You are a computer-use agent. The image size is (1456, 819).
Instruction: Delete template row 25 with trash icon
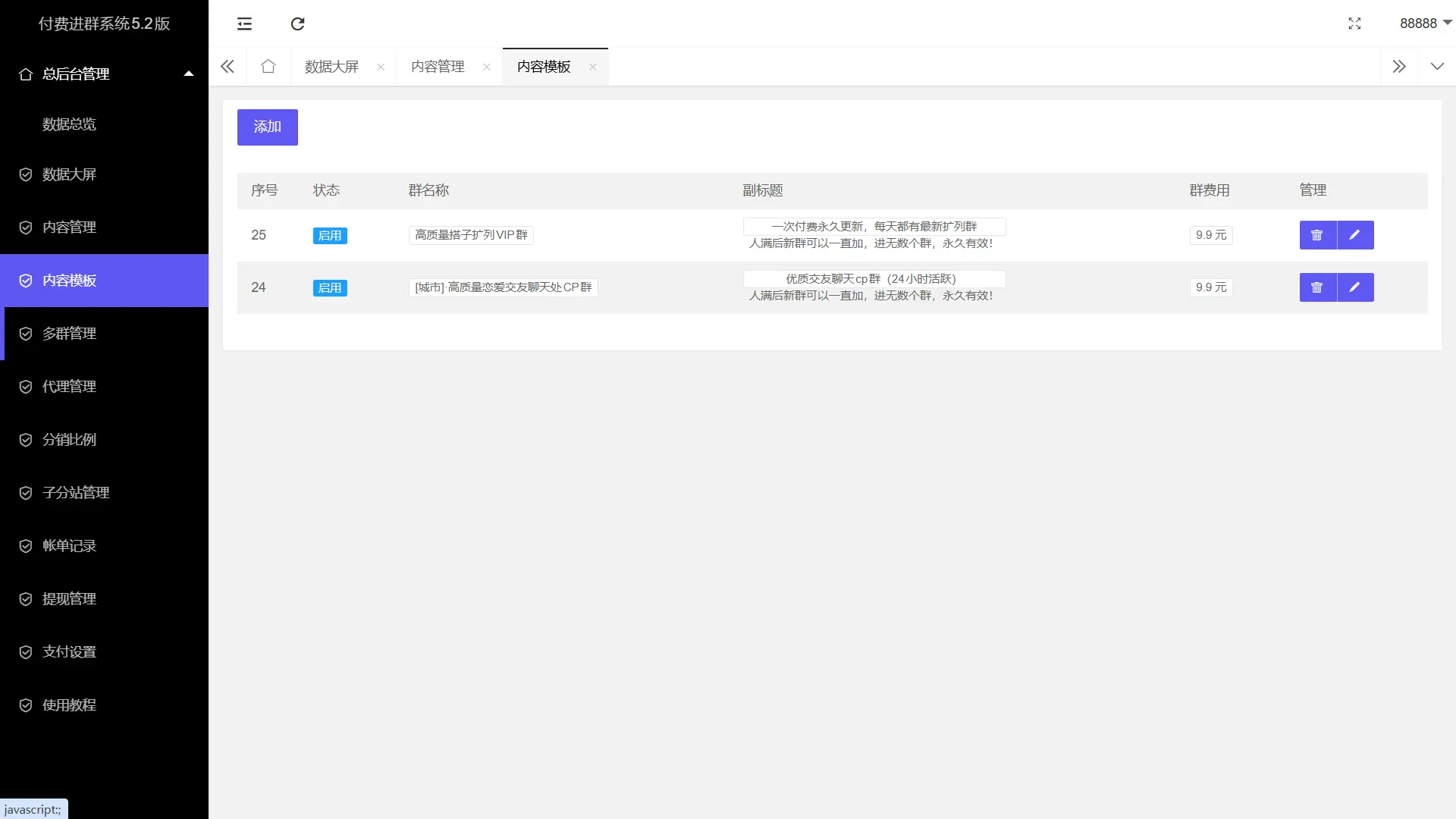(1317, 235)
